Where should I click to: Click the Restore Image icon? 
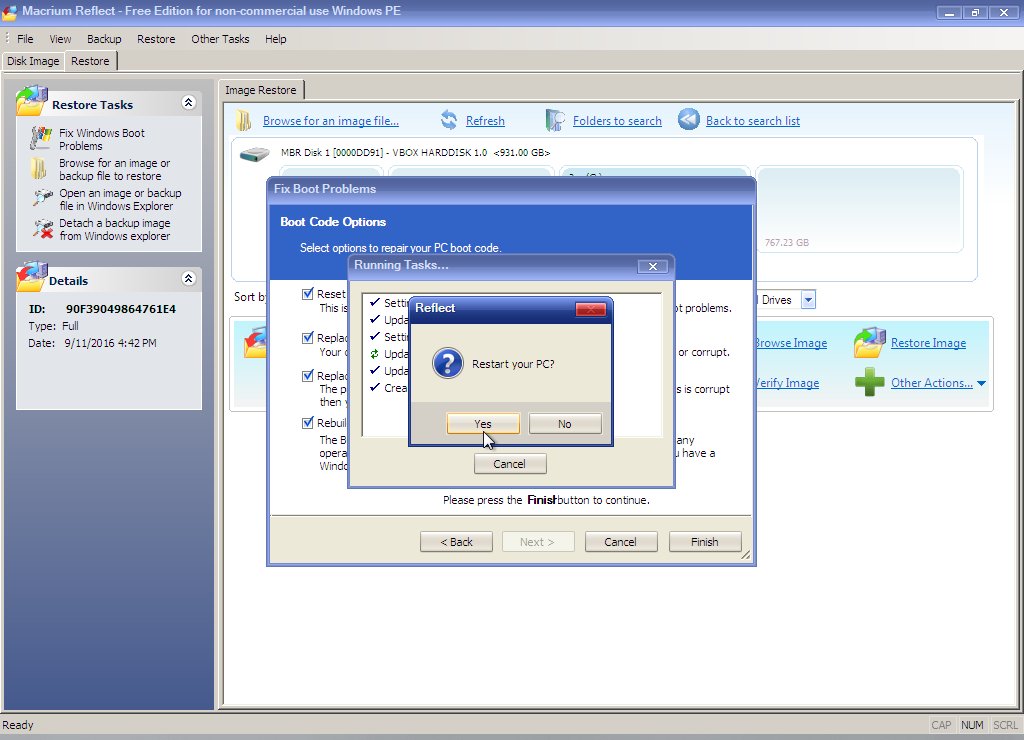pyautogui.click(x=868, y=343)
